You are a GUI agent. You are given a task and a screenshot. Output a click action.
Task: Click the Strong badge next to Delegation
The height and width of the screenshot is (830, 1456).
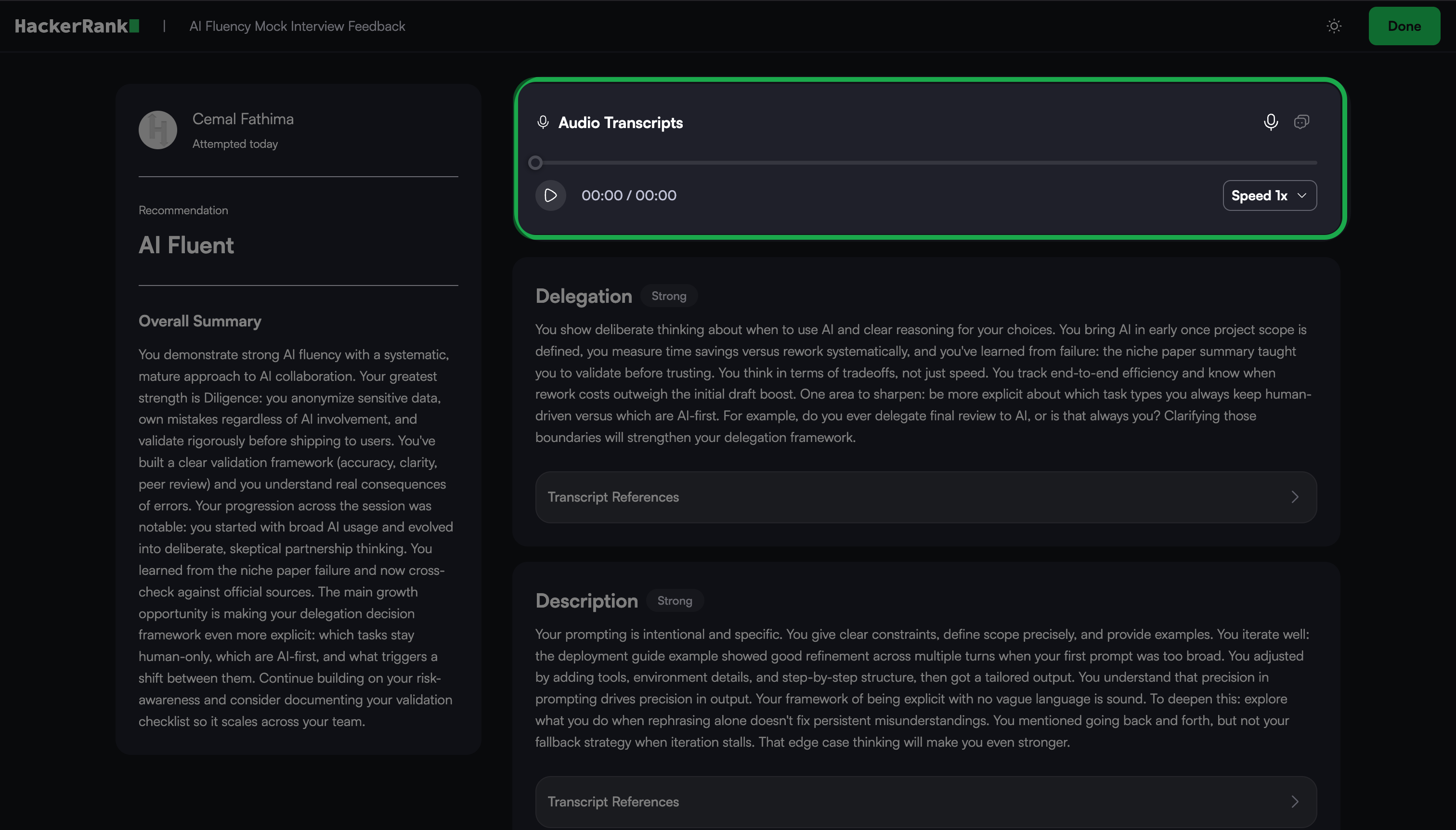pos(668,296)
